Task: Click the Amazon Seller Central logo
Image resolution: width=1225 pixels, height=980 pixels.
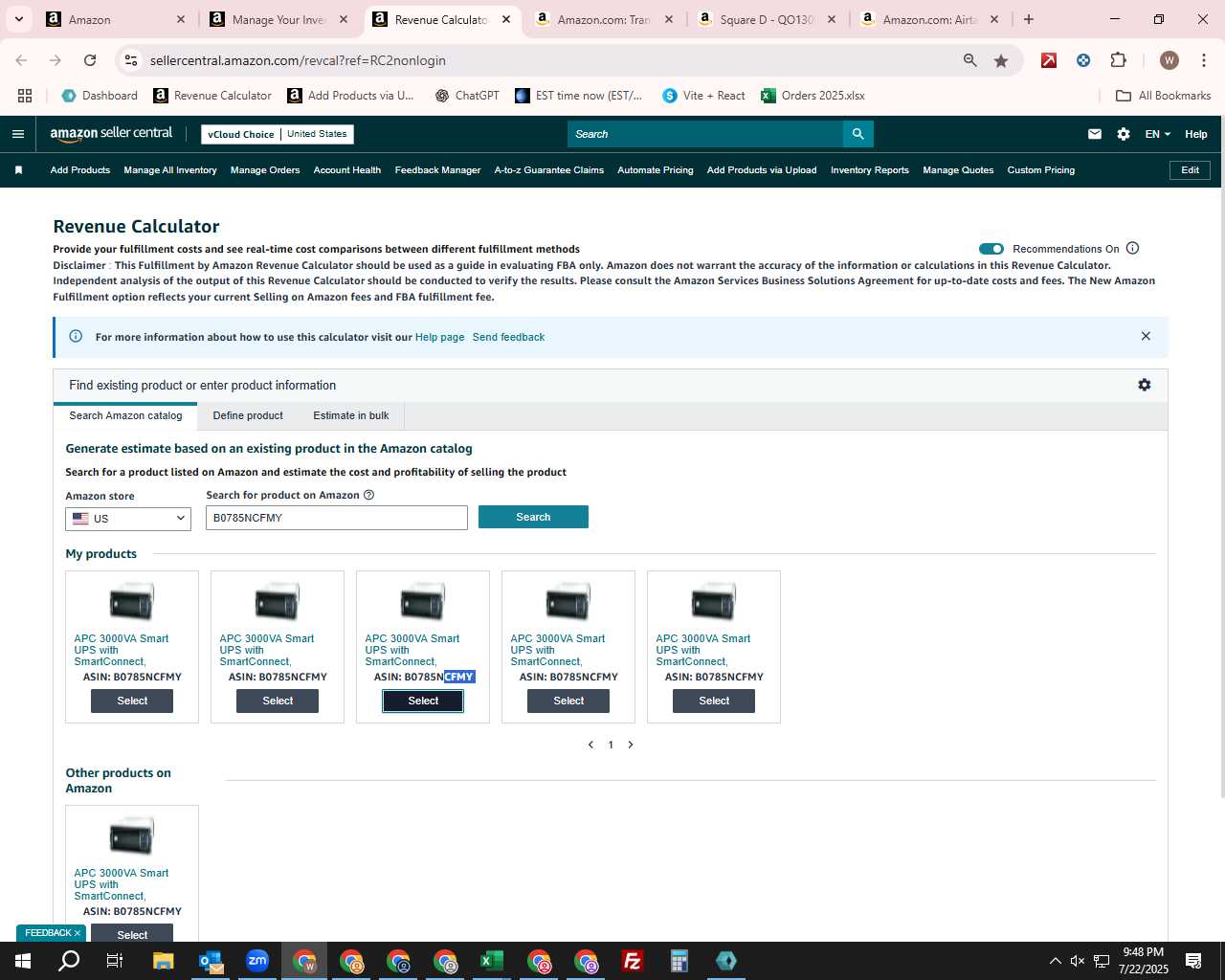Action: (x=111, y=134)
